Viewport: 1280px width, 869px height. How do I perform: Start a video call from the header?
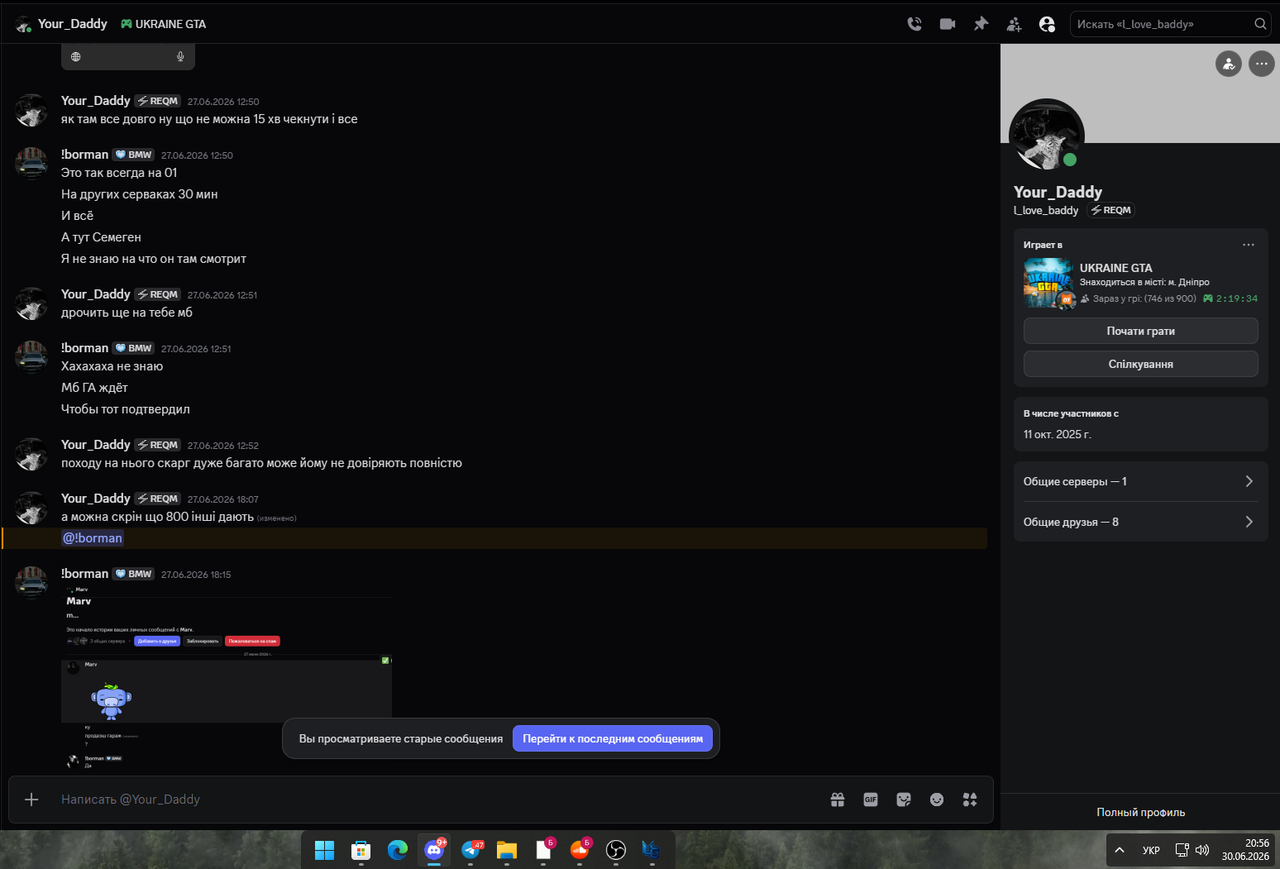pyautogui.click(x=947, y=24)
